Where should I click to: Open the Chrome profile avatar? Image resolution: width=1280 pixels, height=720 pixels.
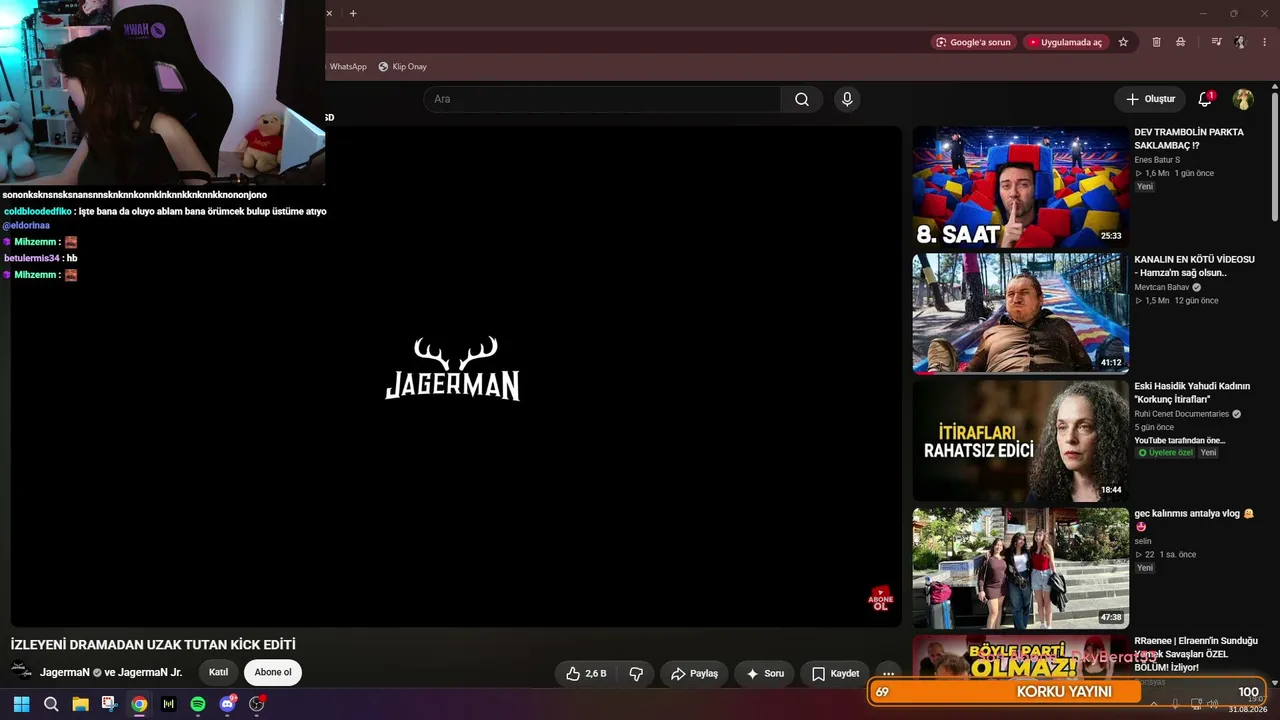click(x=1240, y=42)
